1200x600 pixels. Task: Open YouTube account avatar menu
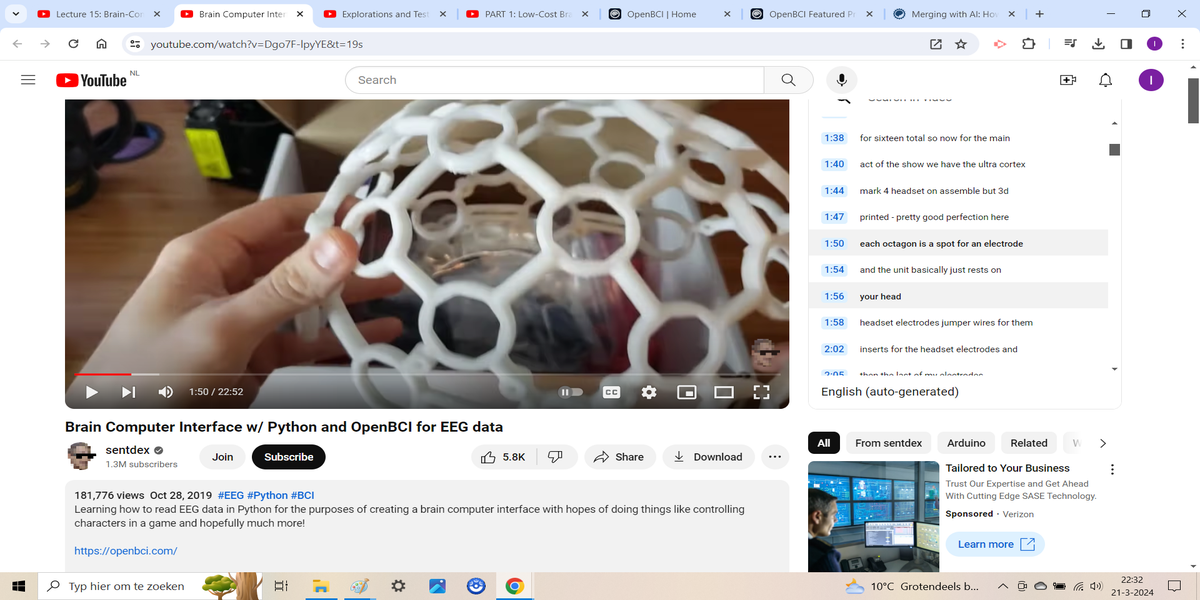coord(1151,80)
